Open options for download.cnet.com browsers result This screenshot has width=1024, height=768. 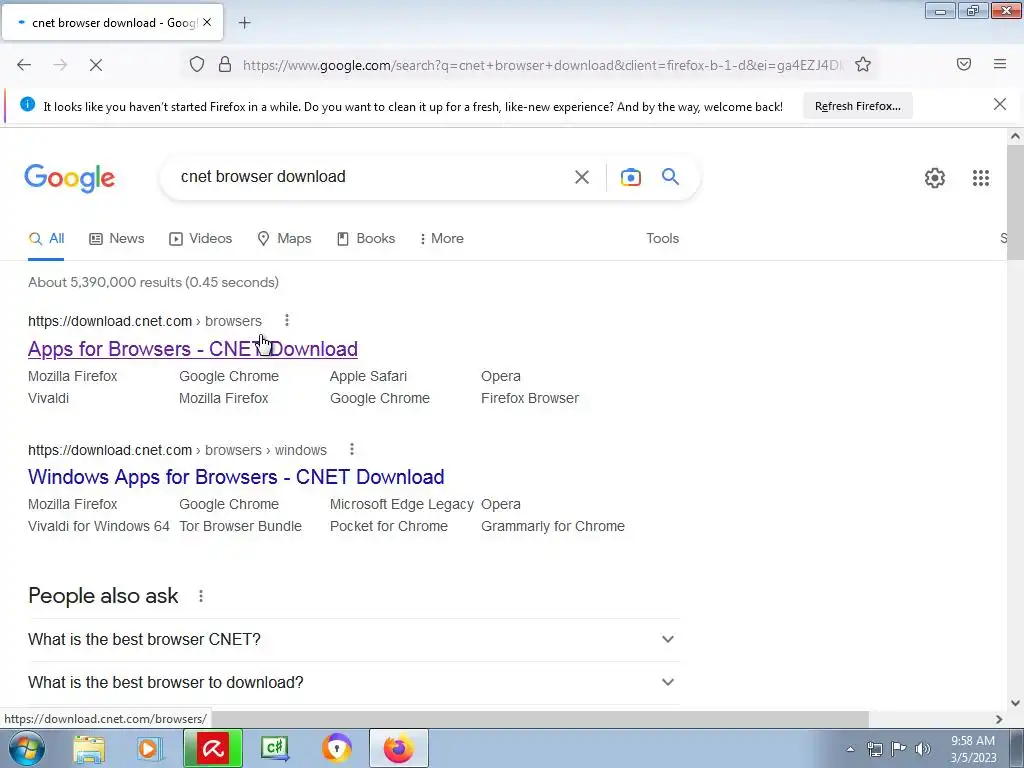tap(287, 321)
